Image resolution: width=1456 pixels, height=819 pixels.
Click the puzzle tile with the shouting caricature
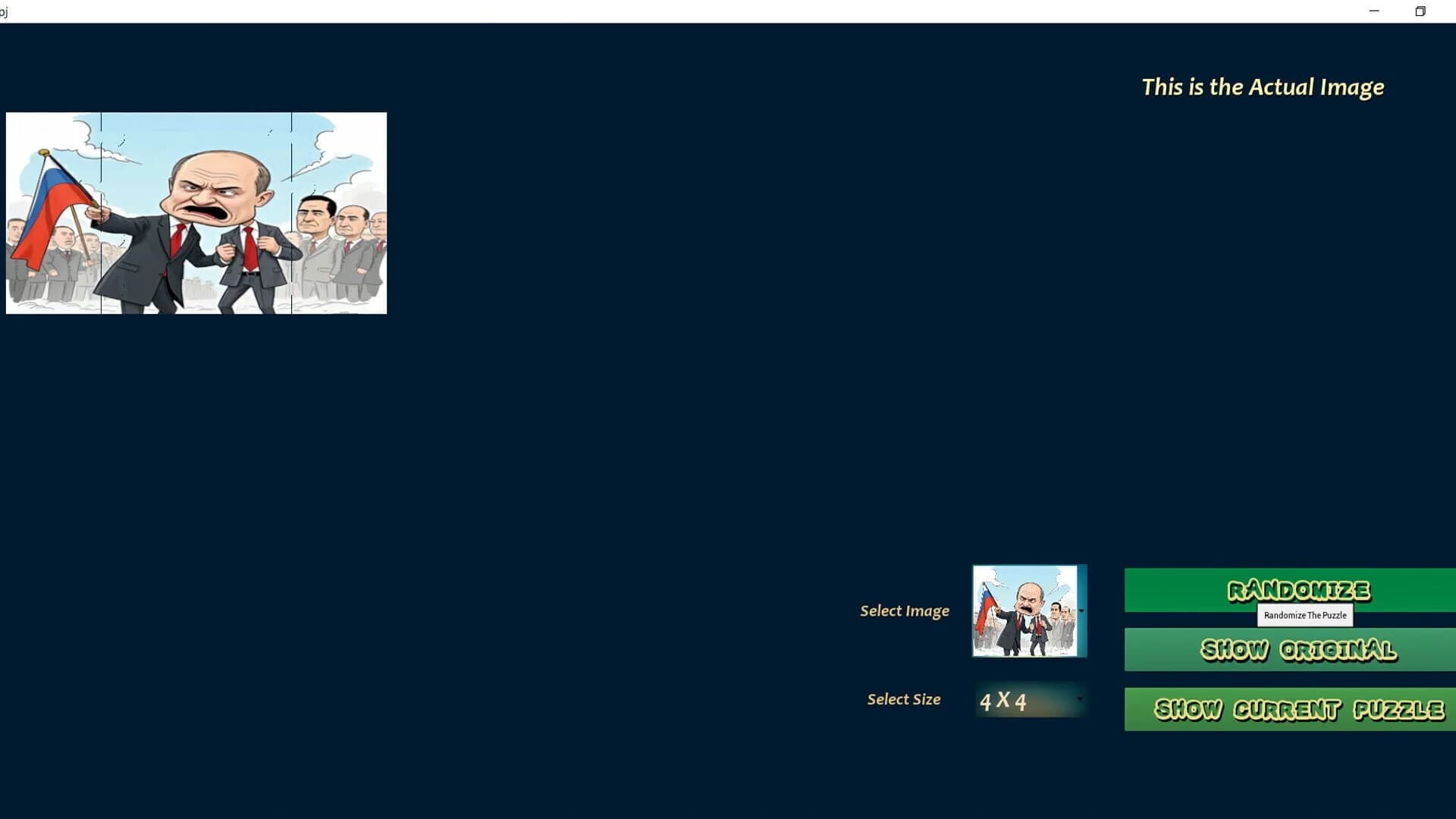197,212
